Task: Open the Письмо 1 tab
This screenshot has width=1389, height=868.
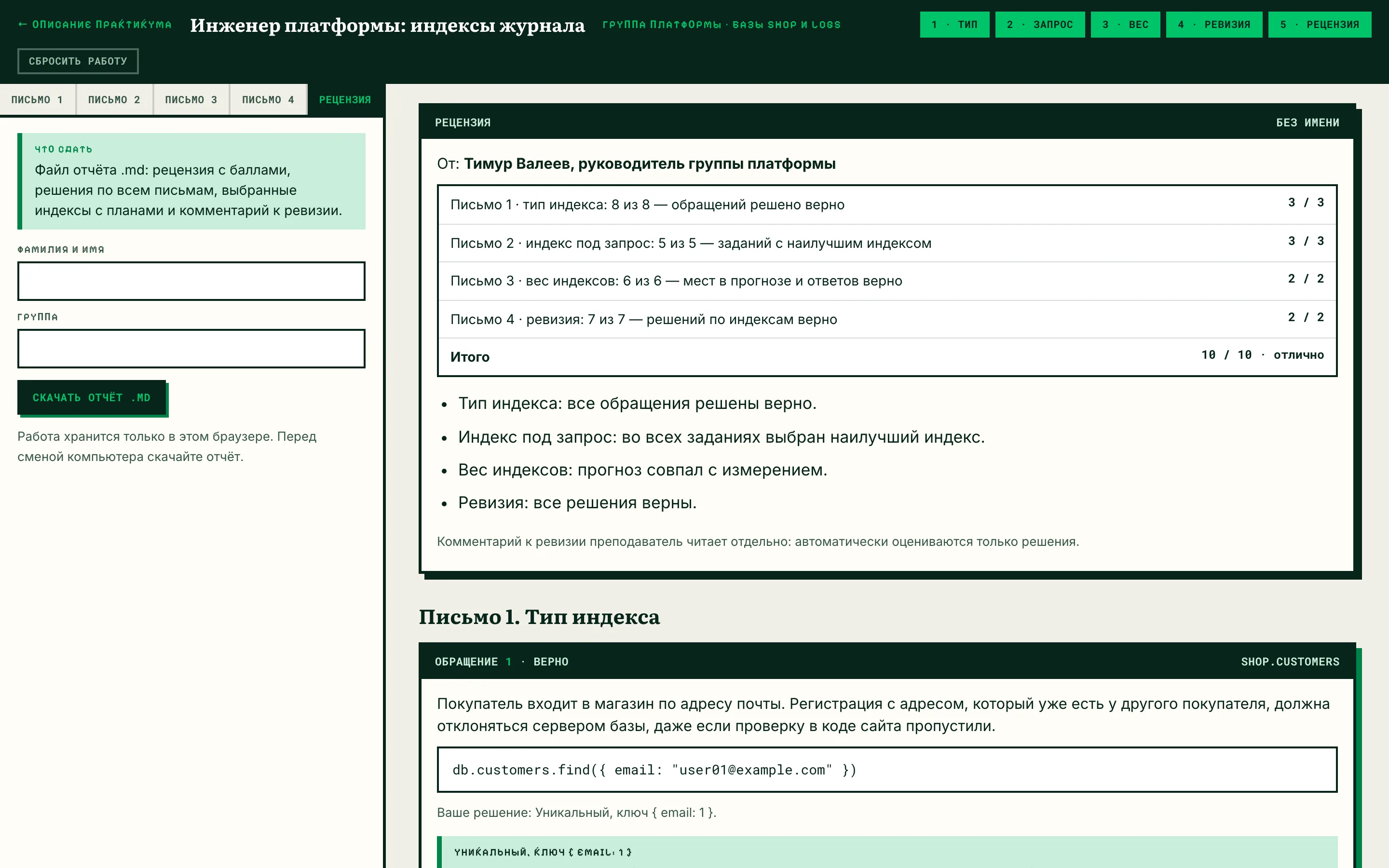Action: [x=37, y=100]
